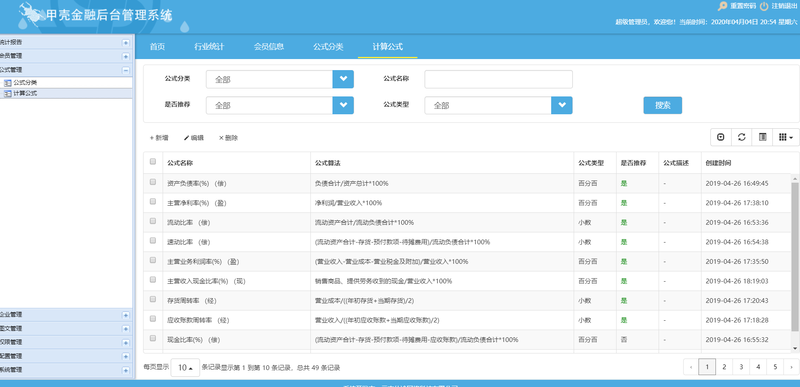Click the table's vertical scrollbar

[795, 256]
